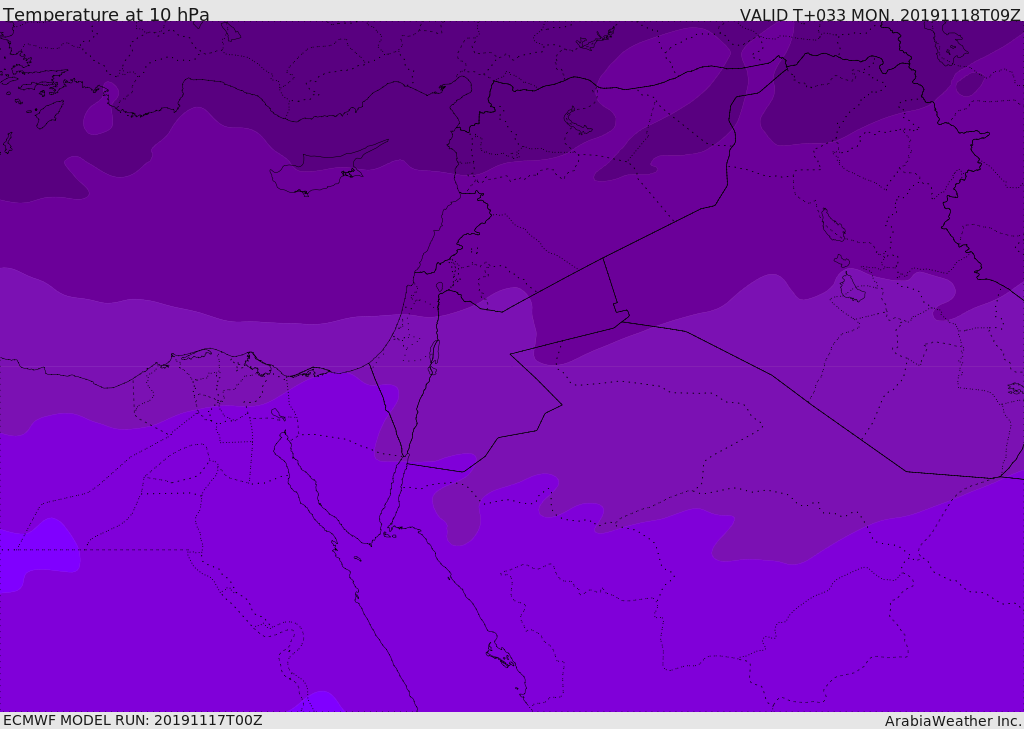
Task: Click the "ArabiaWeather Inc." credit text
Action: [x=952, y=721]
